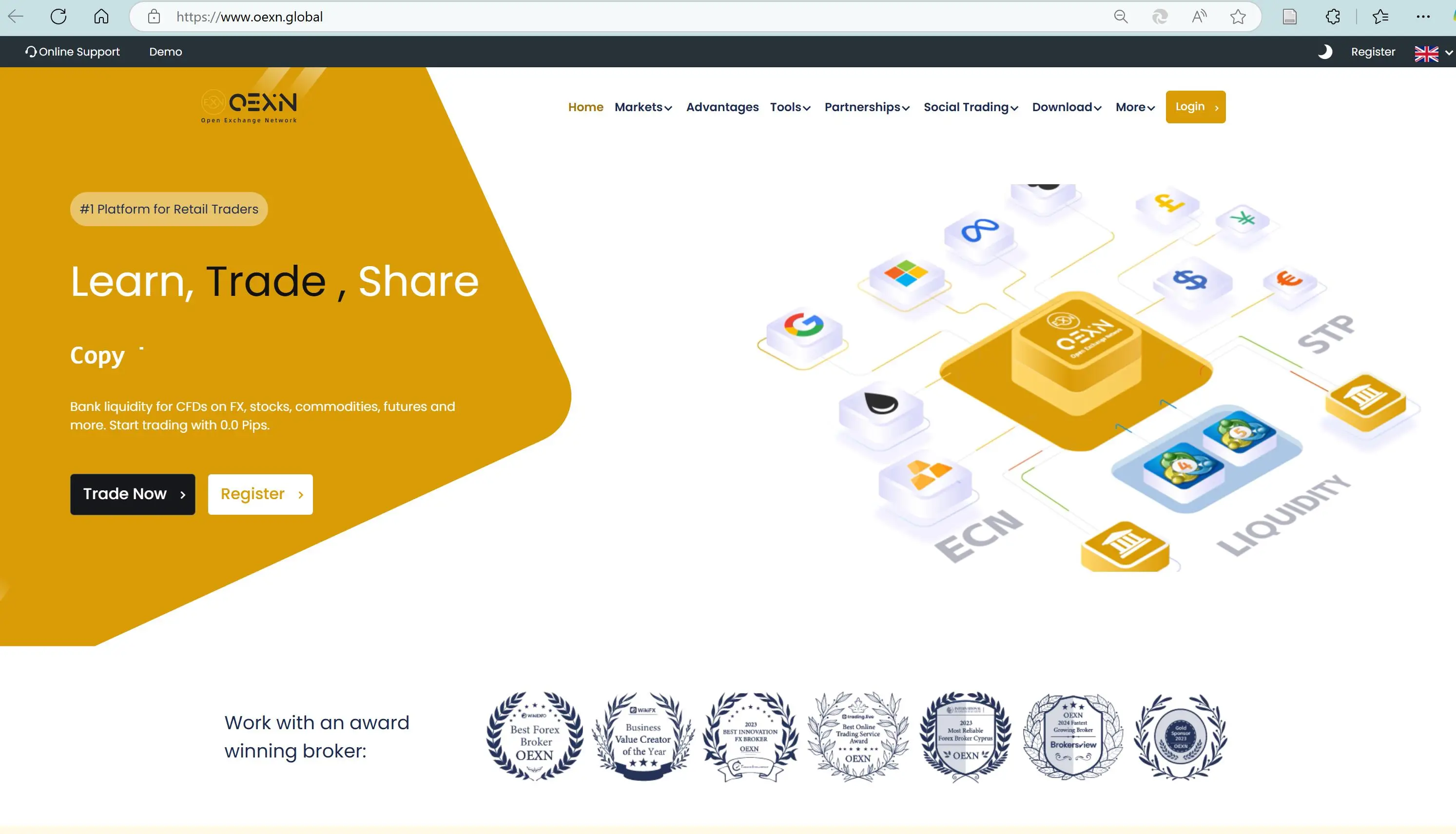Click the Trade Now button
Image resolution: width=1456 pixels, height=834 pixels.
(x=132, y=494)
